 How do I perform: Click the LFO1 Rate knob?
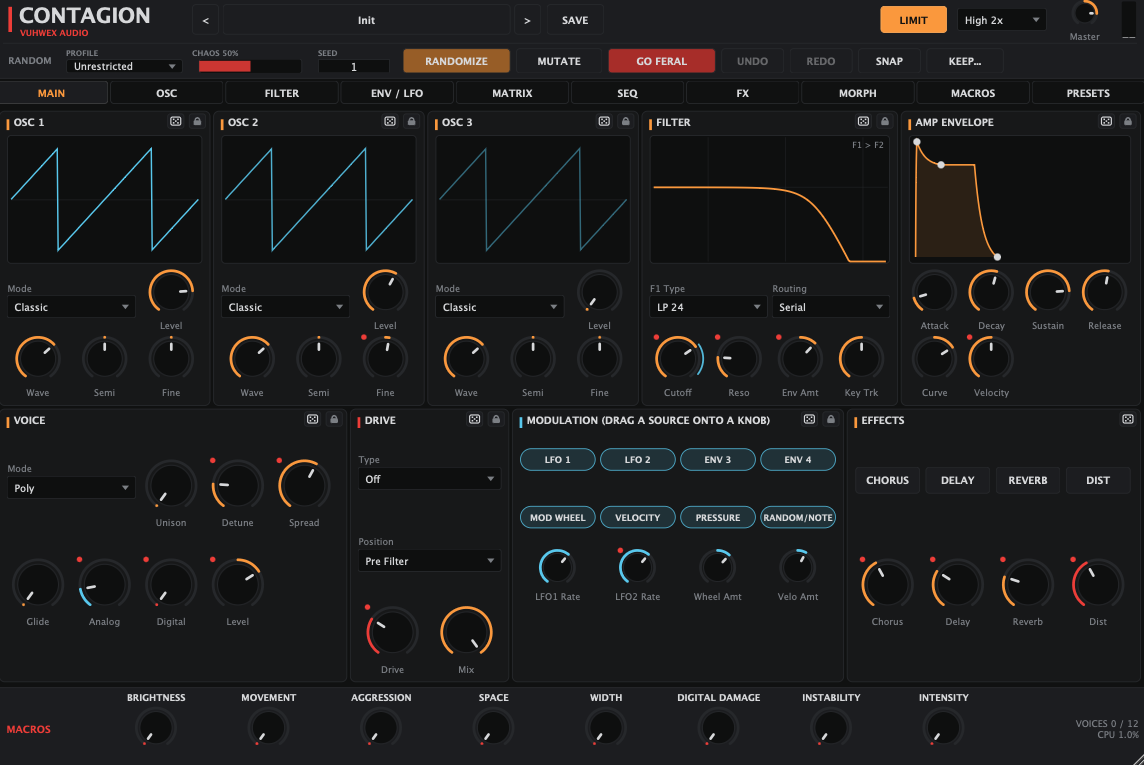(557, 567)
